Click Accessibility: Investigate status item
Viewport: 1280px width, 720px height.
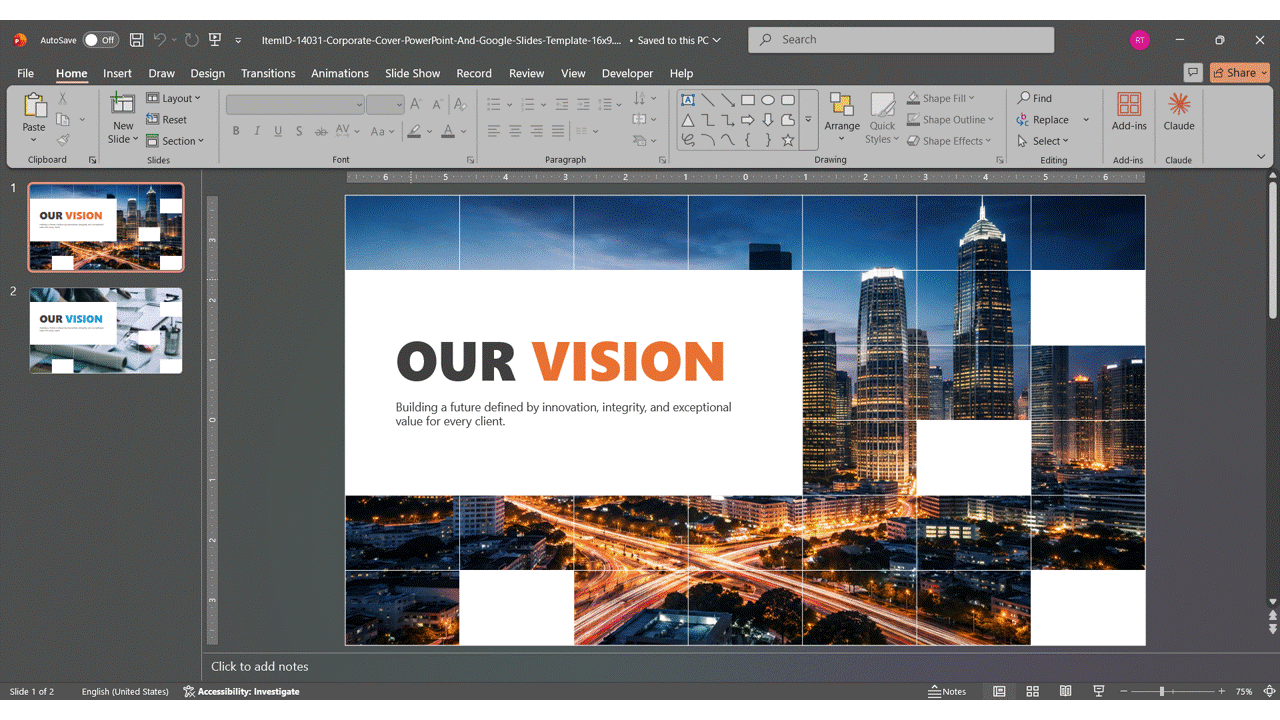[x=241, y=691]
